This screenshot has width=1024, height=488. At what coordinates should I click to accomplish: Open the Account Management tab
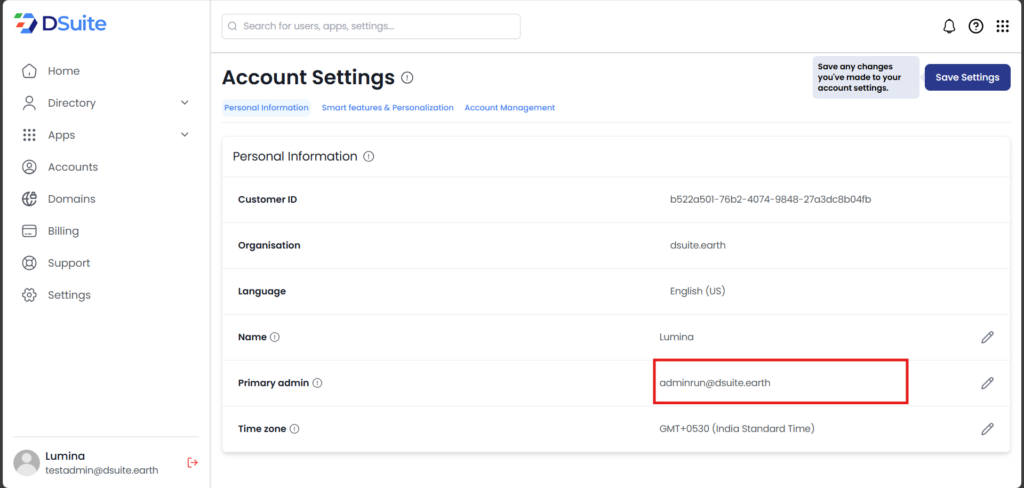pos(509,108)
